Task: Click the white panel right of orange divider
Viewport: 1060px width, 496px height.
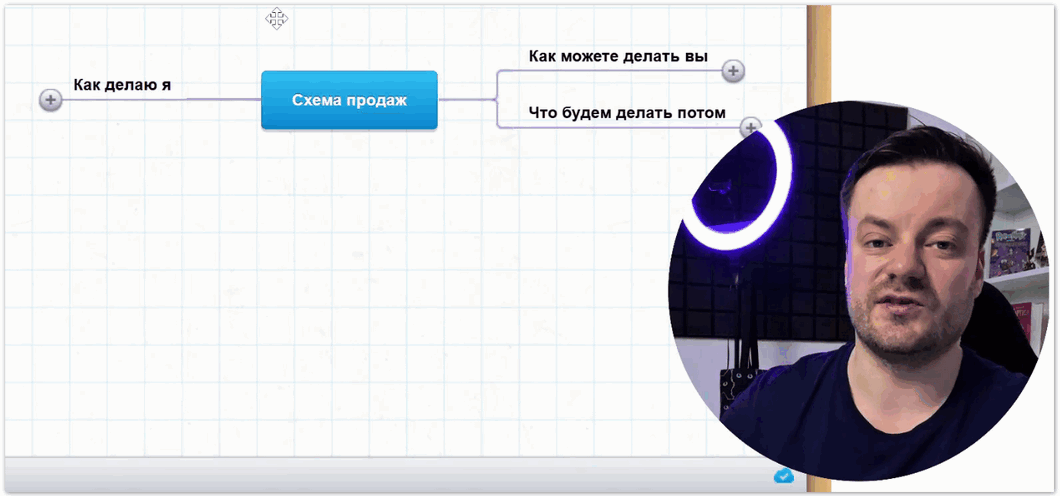Action: (x=940, y=50)
